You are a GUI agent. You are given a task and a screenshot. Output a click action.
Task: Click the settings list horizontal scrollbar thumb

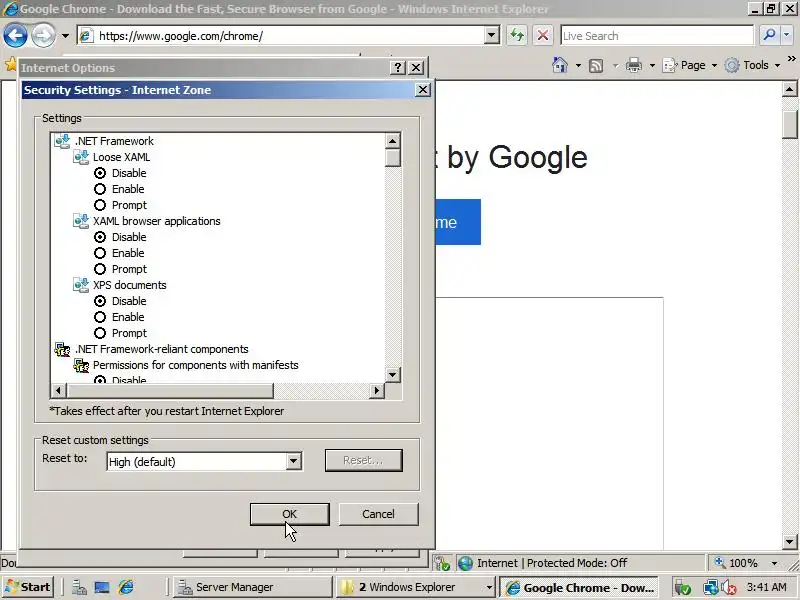tap(169, 390)
